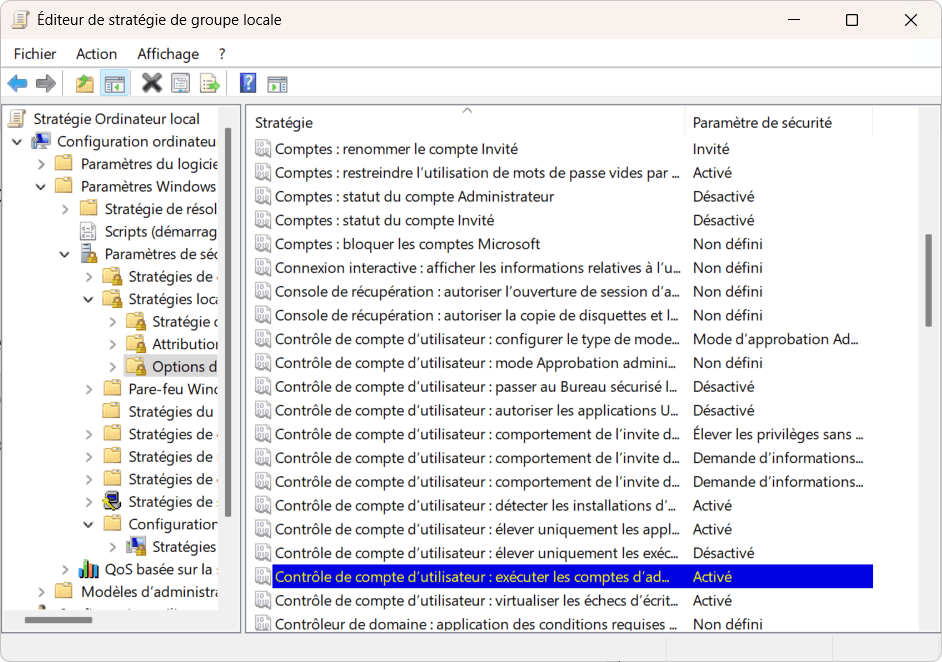Select 'Connexion interactive : afficher les informations' policy
The image size is (942, 662).
click(478, 268)
